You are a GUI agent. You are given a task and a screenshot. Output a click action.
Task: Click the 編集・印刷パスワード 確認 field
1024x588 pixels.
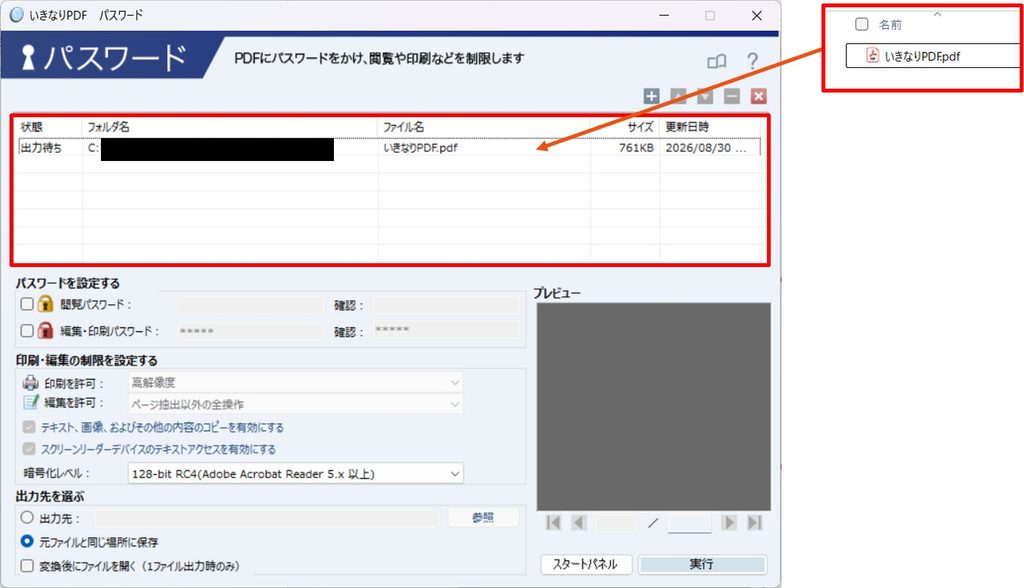(x=447, y=330)
